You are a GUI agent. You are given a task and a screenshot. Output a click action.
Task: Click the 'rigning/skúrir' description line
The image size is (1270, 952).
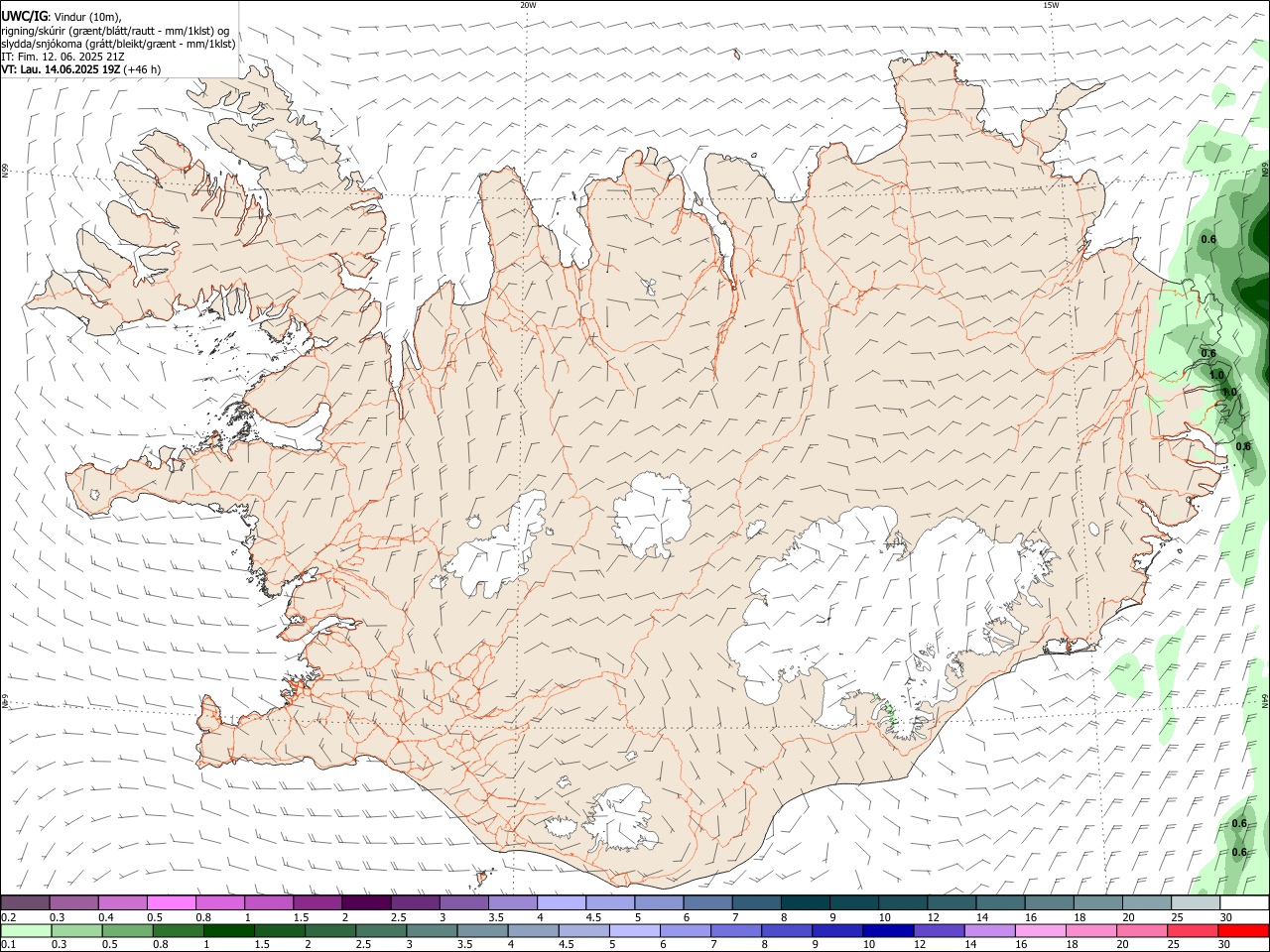click(116, 31)
